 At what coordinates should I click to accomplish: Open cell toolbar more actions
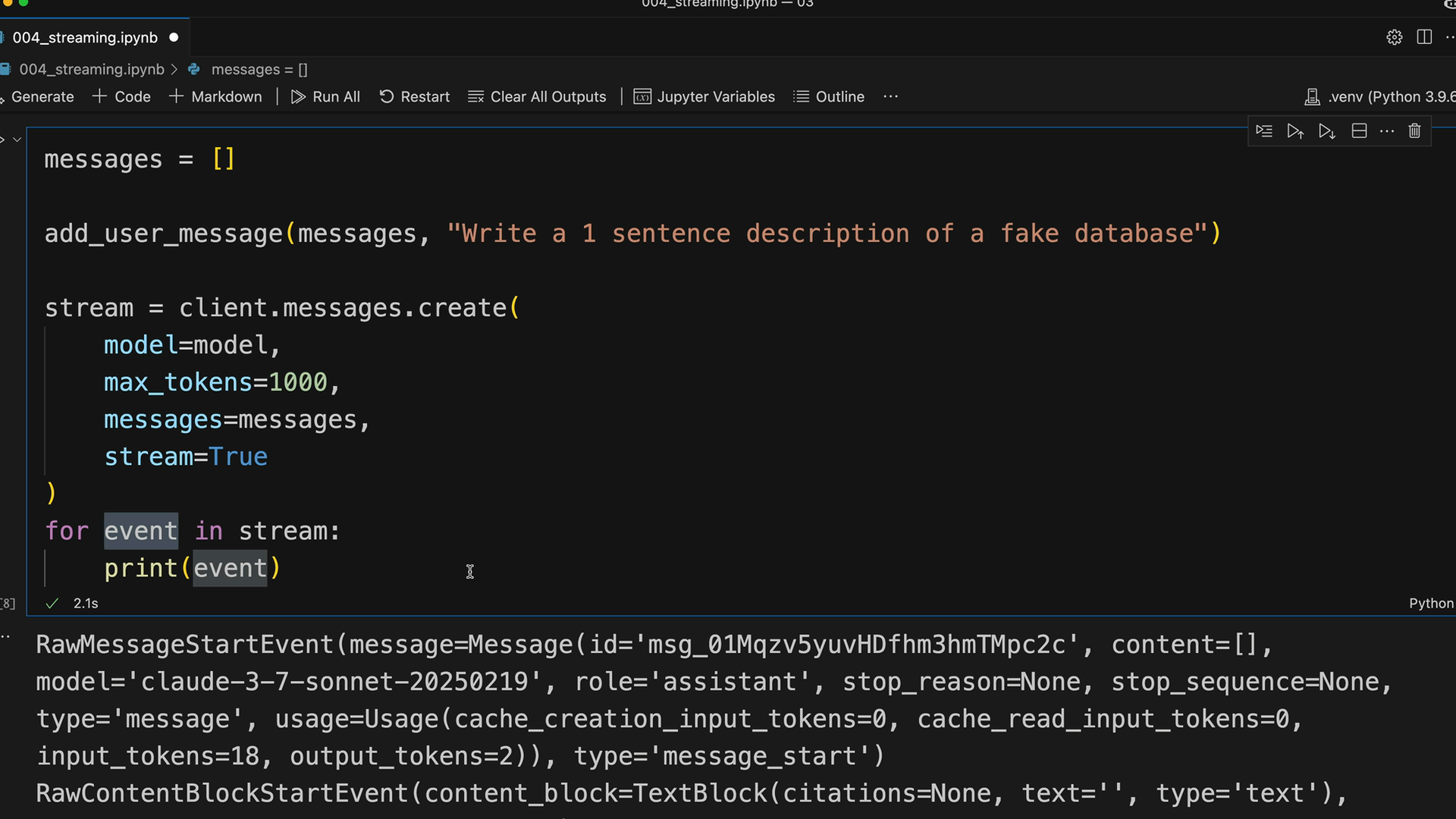pos(1387,131)
